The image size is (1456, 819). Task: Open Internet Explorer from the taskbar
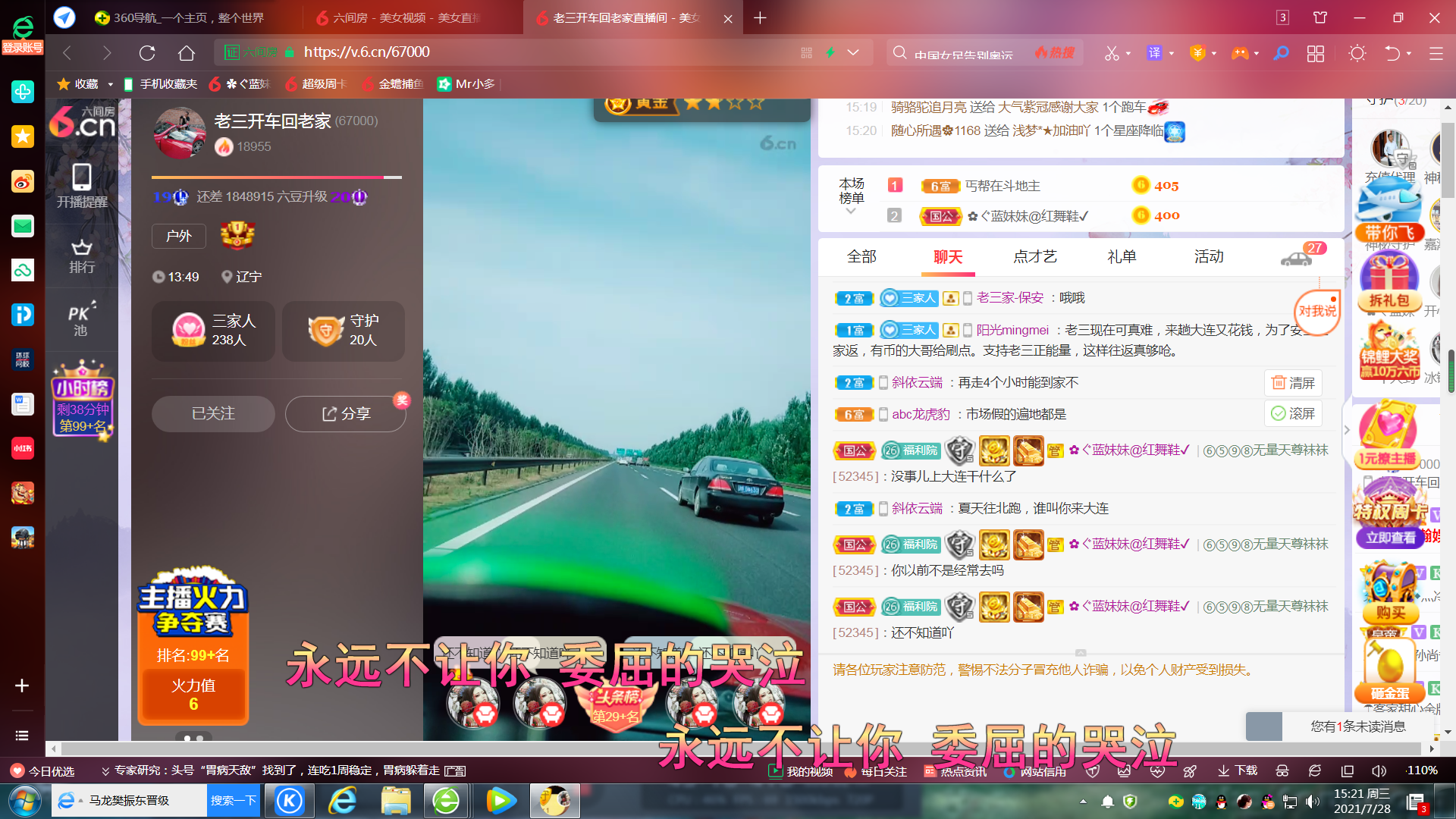coord(343,801)
